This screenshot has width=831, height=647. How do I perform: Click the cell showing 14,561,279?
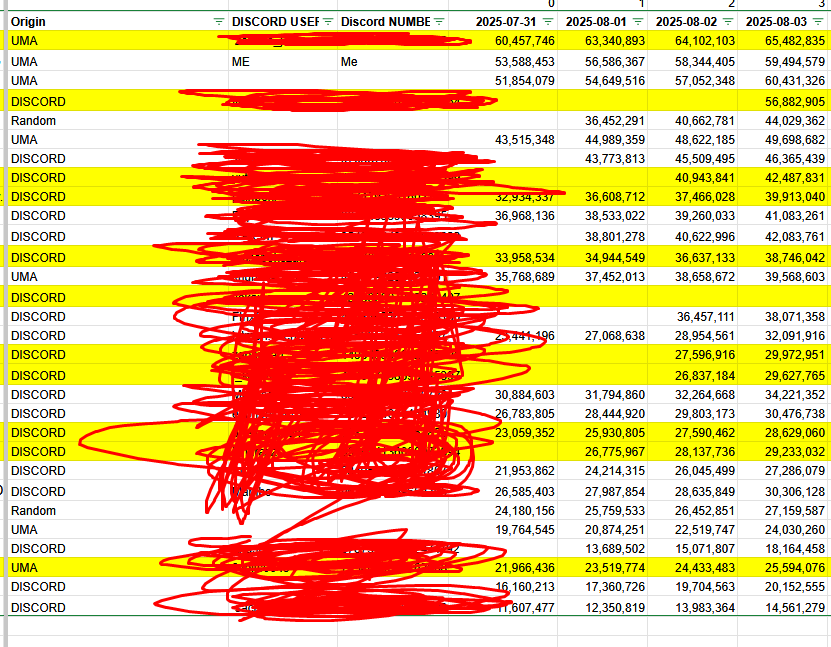point(784,607)
